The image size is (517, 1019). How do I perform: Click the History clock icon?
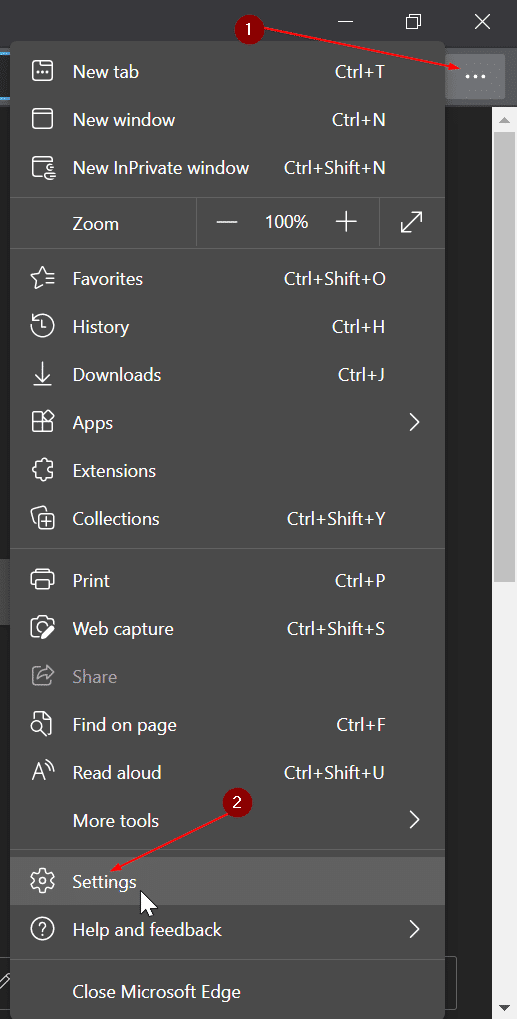tap(43, 326)
